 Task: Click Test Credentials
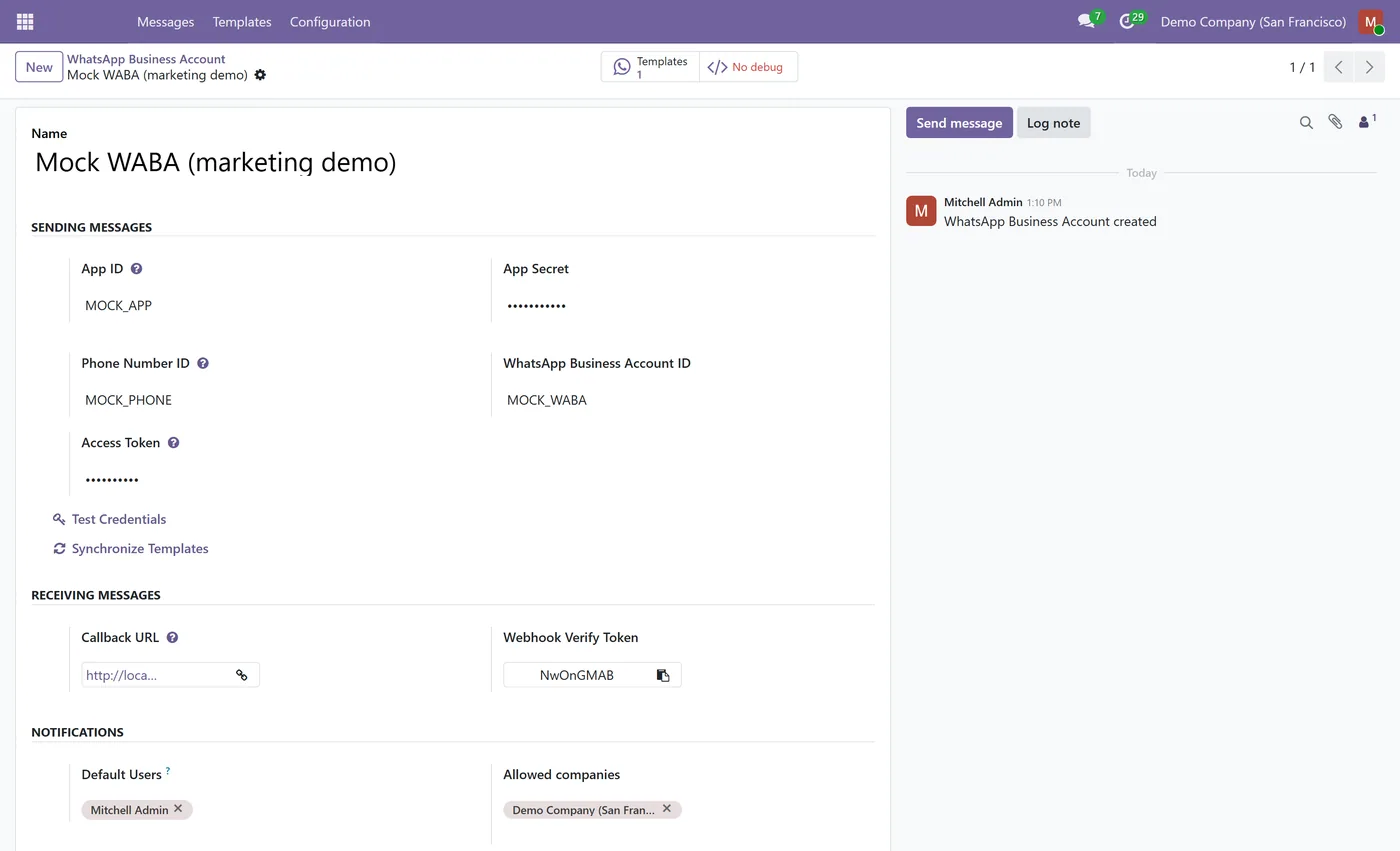pyautogui.click(x=110, y=519)
